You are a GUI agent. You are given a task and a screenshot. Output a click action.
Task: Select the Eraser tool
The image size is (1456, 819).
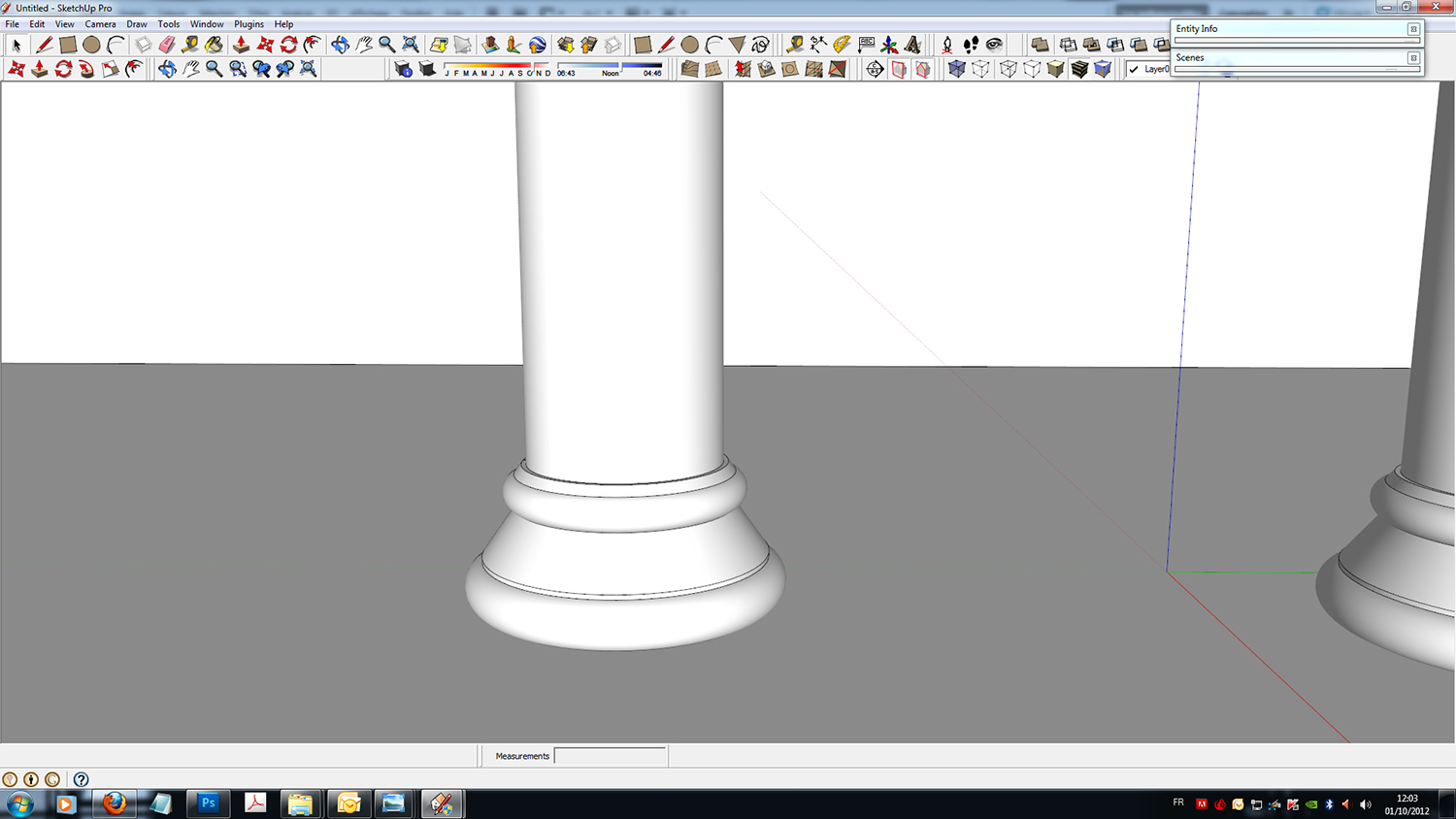pyautogui.click(x=166, y=45)
